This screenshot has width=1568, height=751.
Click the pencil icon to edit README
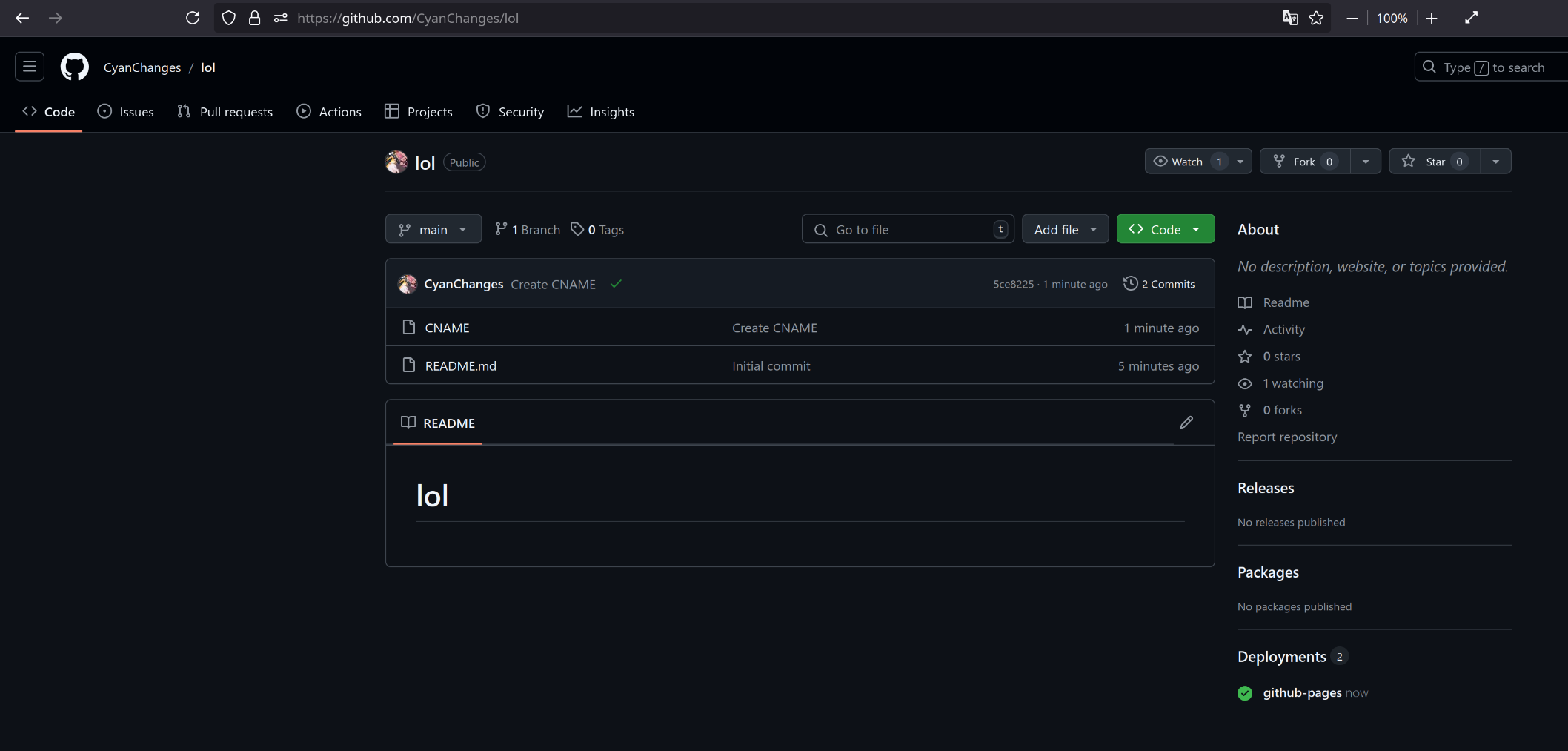[1186, 423]
